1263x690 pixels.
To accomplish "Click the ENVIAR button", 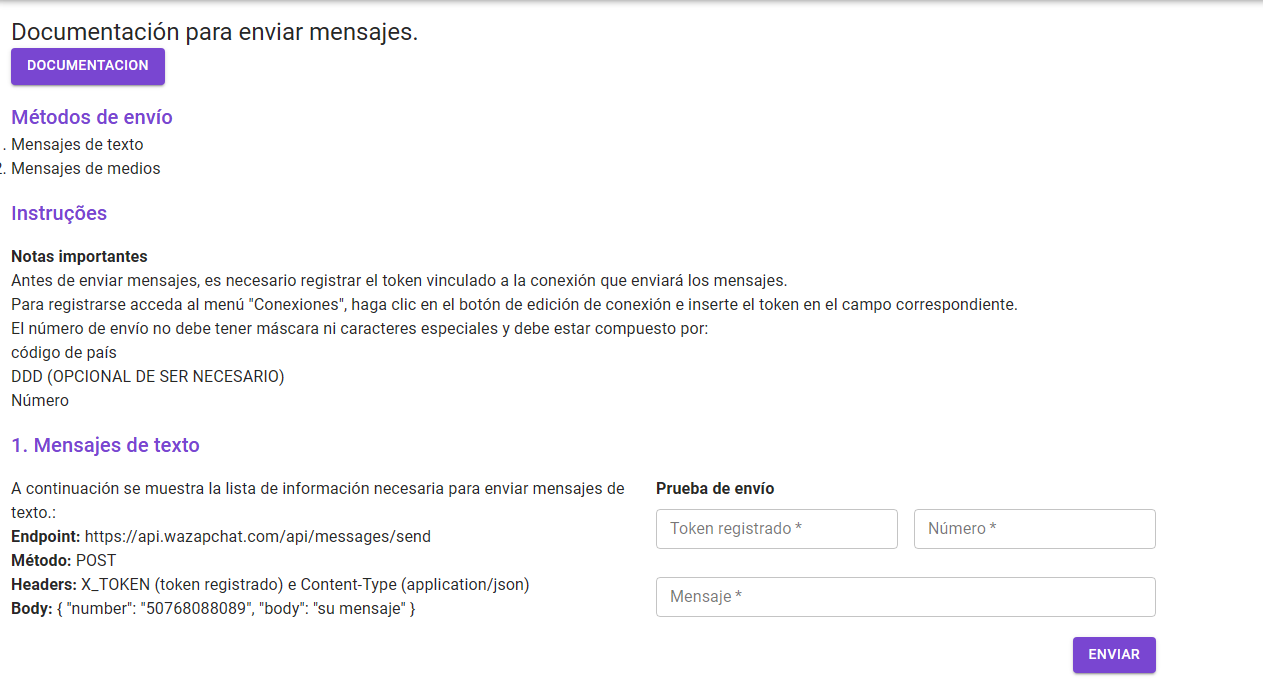I will [1114, 655].
